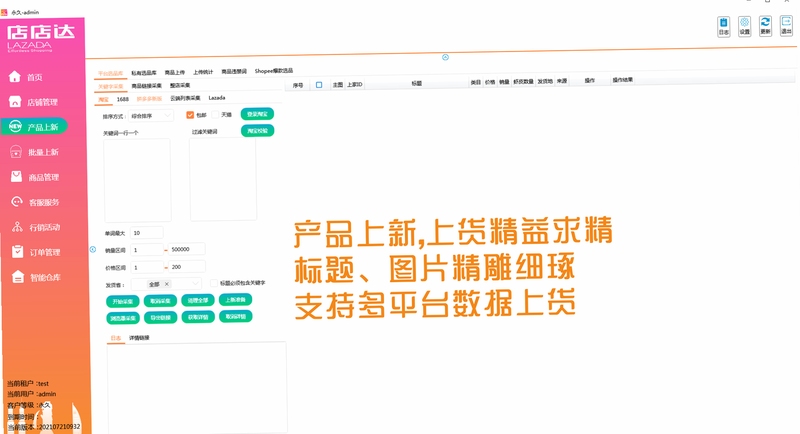
Task: Switch to the 平台选品库 tab
Action: pos(111,73)
